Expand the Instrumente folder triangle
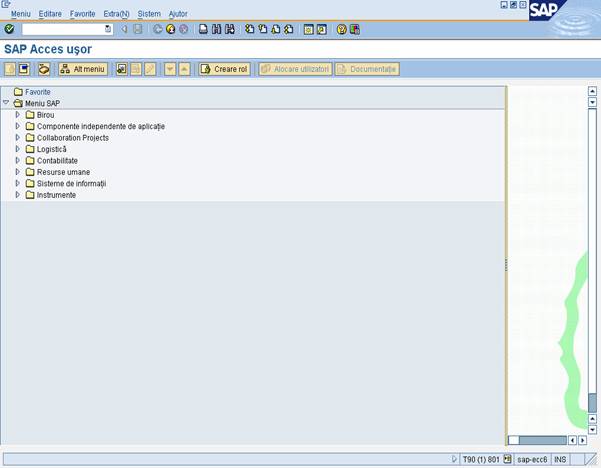This screenshot has width=601, height=468. pyautogui.click(x=18, y=195)
